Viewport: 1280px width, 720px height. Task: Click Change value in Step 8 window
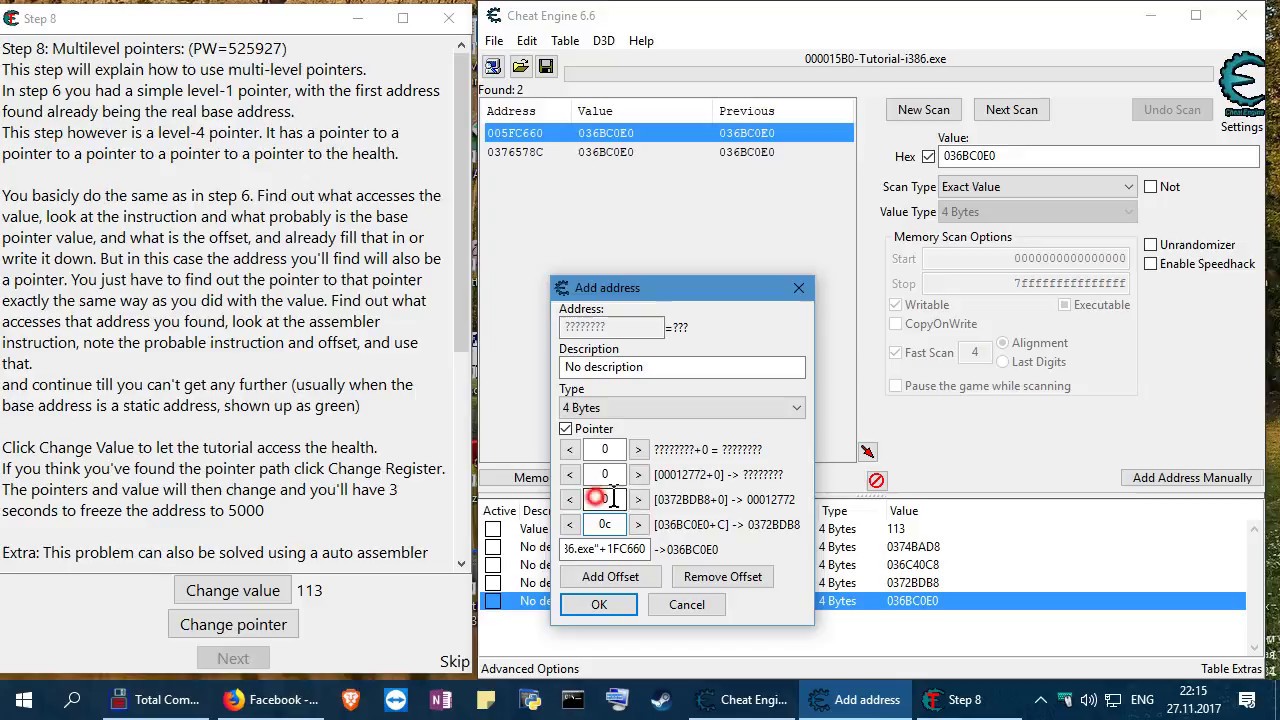tap(233, 591)
